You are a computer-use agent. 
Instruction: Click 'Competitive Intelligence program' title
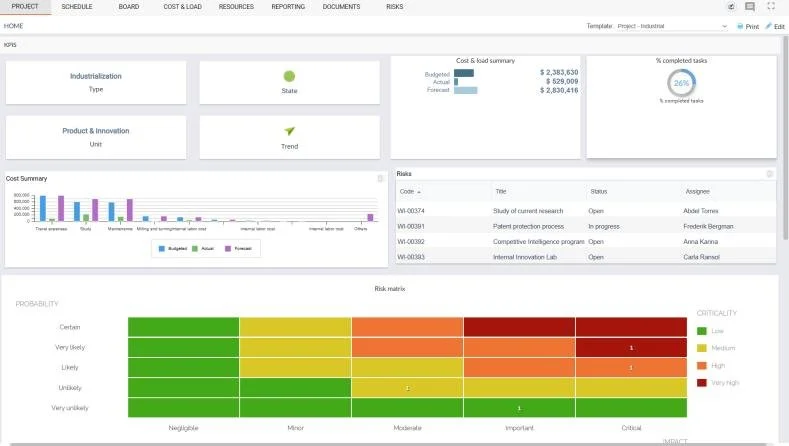pos(538,242)
